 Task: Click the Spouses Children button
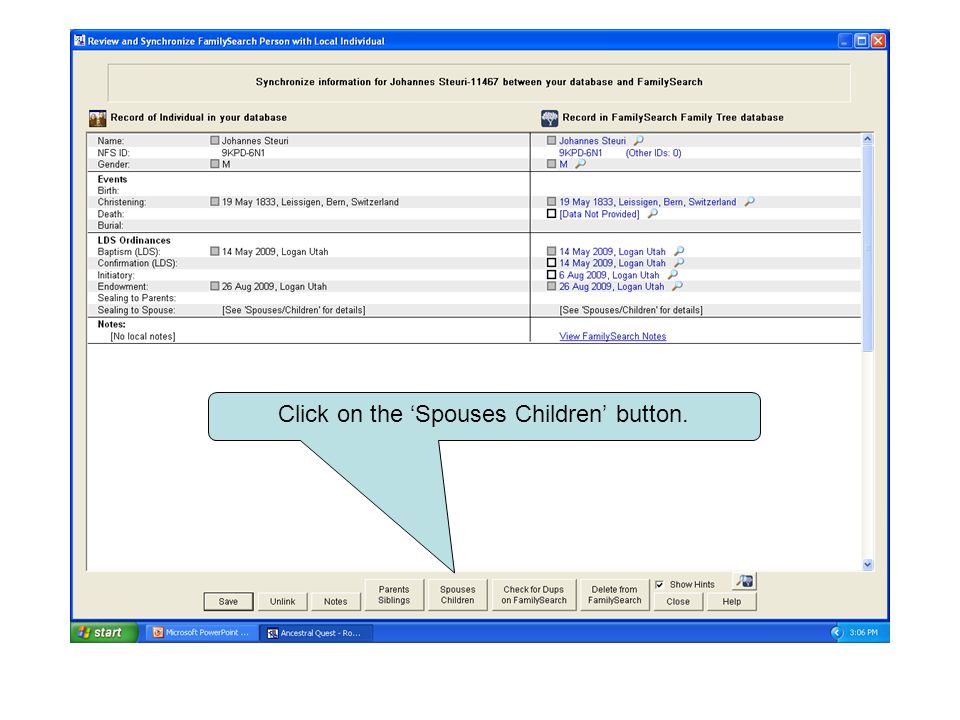(x=457, y=594)
